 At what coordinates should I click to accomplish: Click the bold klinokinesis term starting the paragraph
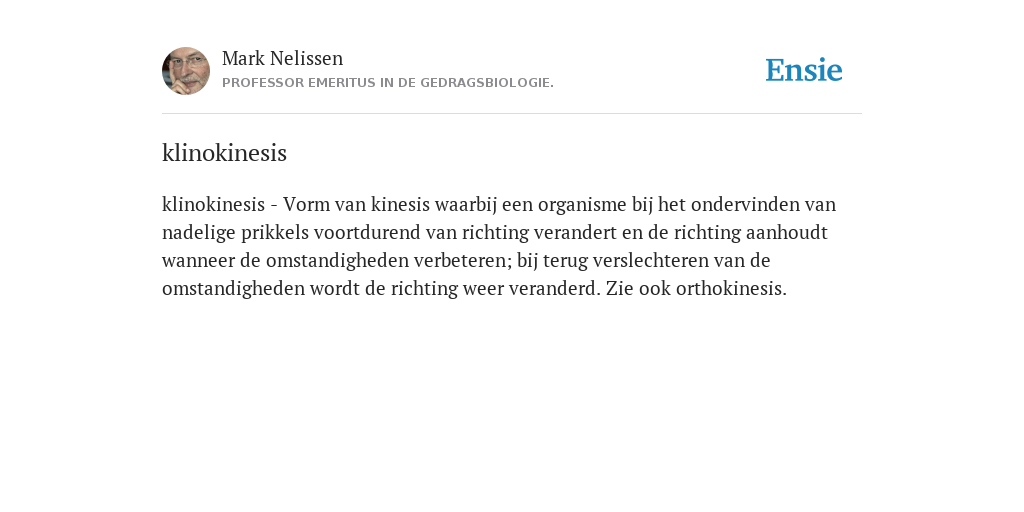pyautogui.click(x=213, y=204)
